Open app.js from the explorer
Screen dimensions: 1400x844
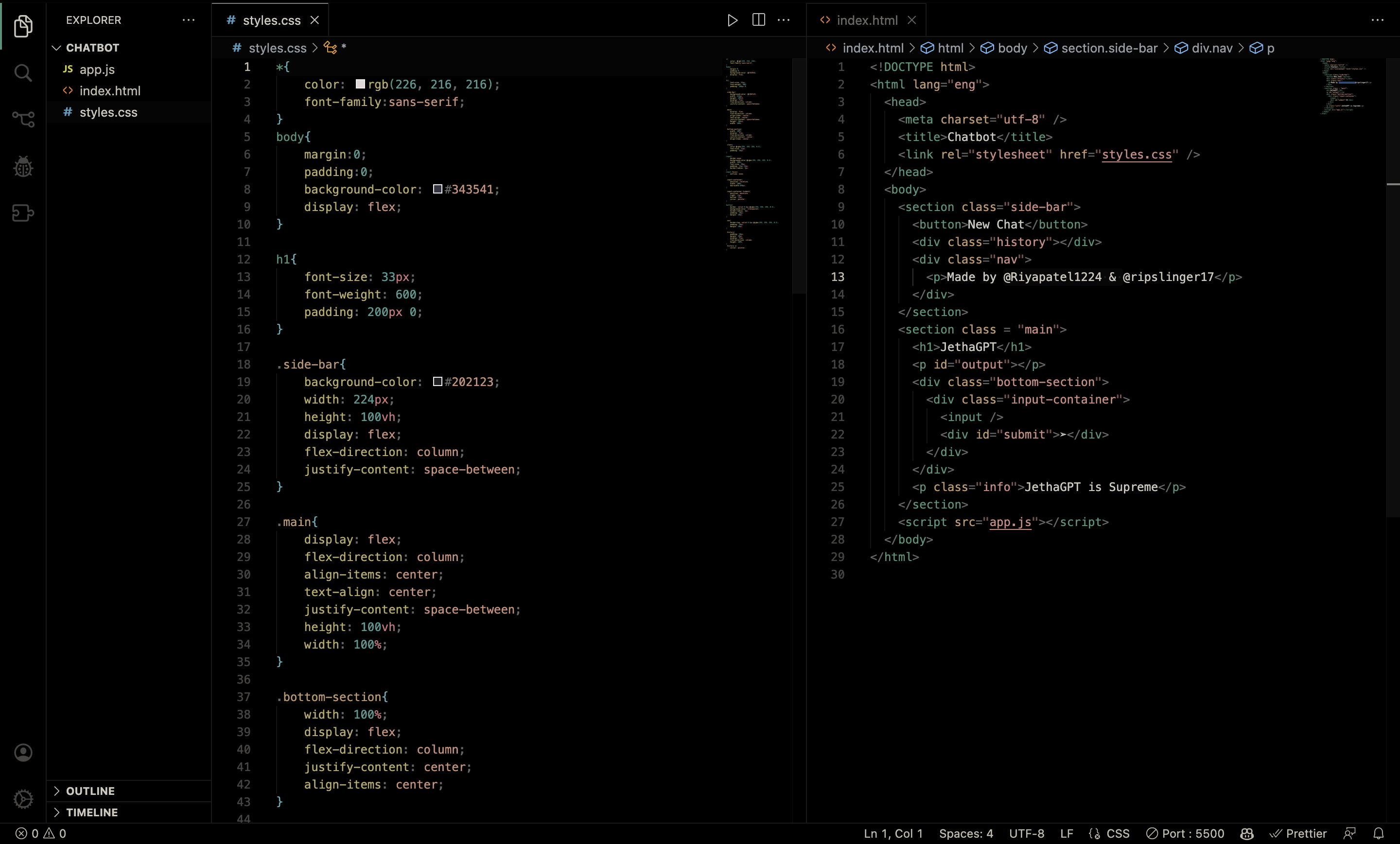pyautogui.click(x=97, y=70)
